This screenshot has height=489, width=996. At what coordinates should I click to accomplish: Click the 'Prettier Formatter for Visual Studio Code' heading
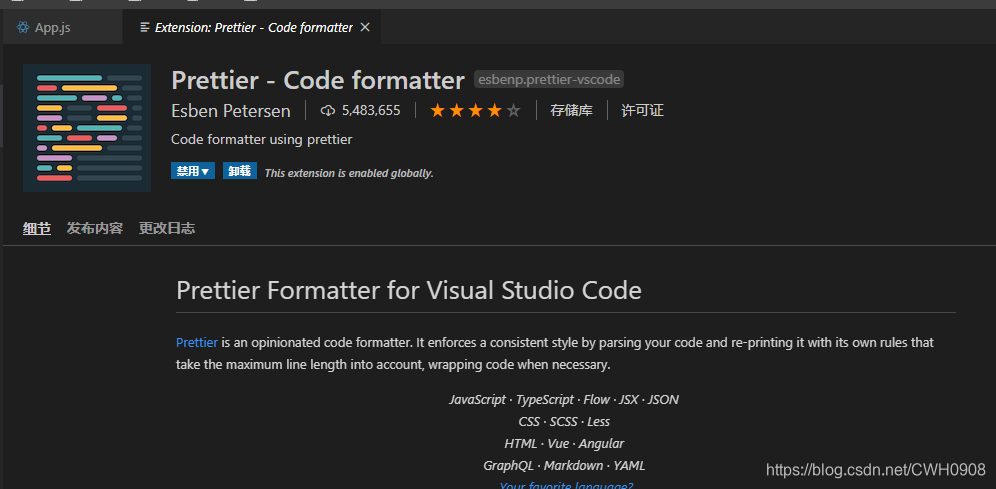408,290
